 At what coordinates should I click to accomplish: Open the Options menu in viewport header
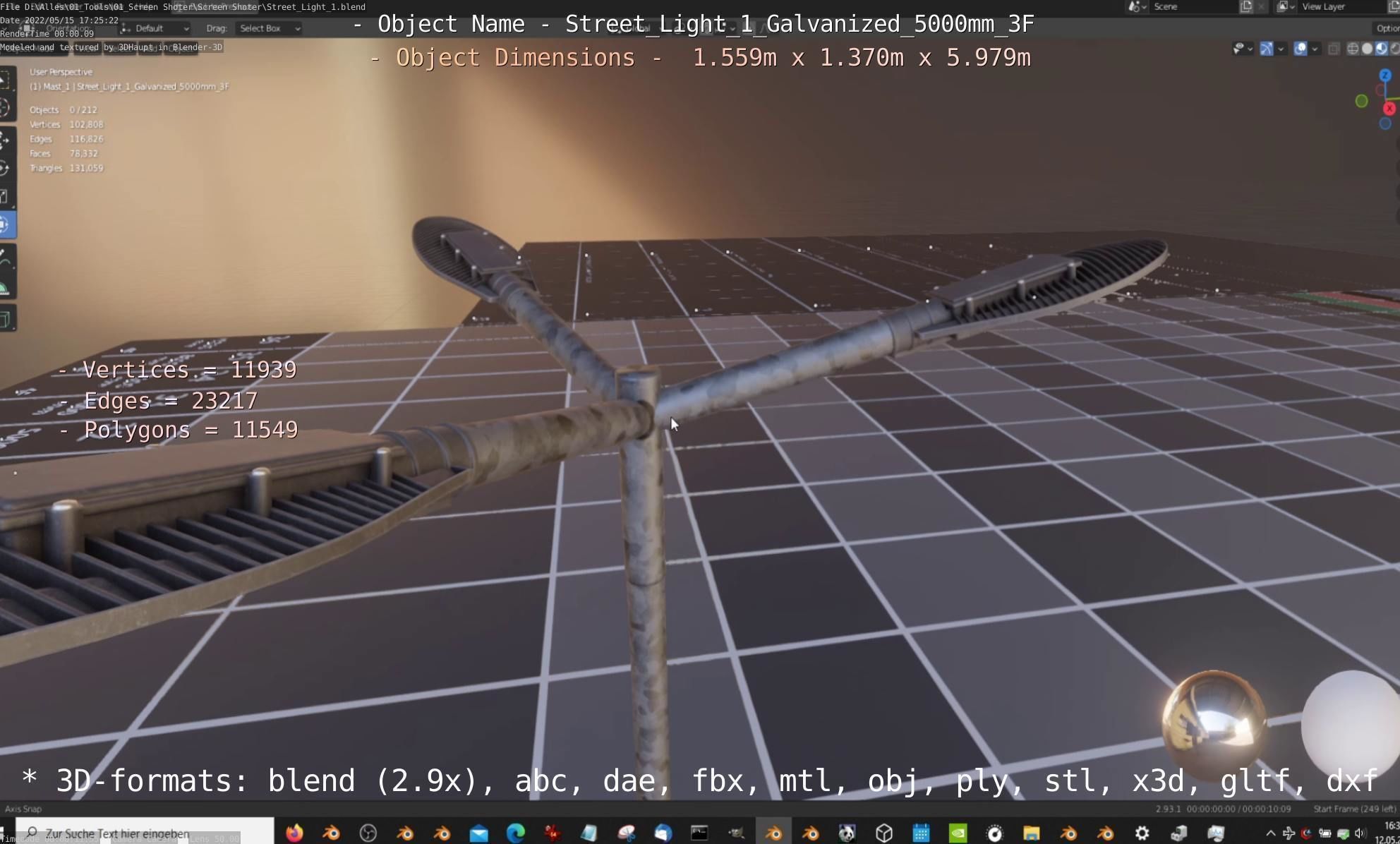[1387, 28]
